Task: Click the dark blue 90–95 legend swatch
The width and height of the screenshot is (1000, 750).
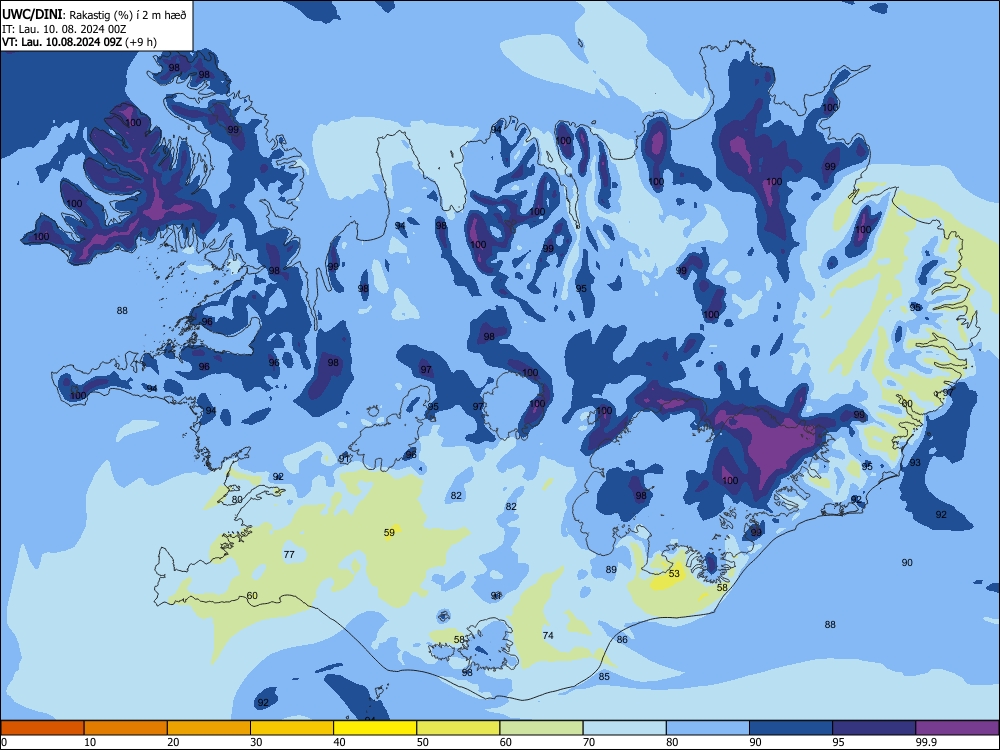Action: 791,728
